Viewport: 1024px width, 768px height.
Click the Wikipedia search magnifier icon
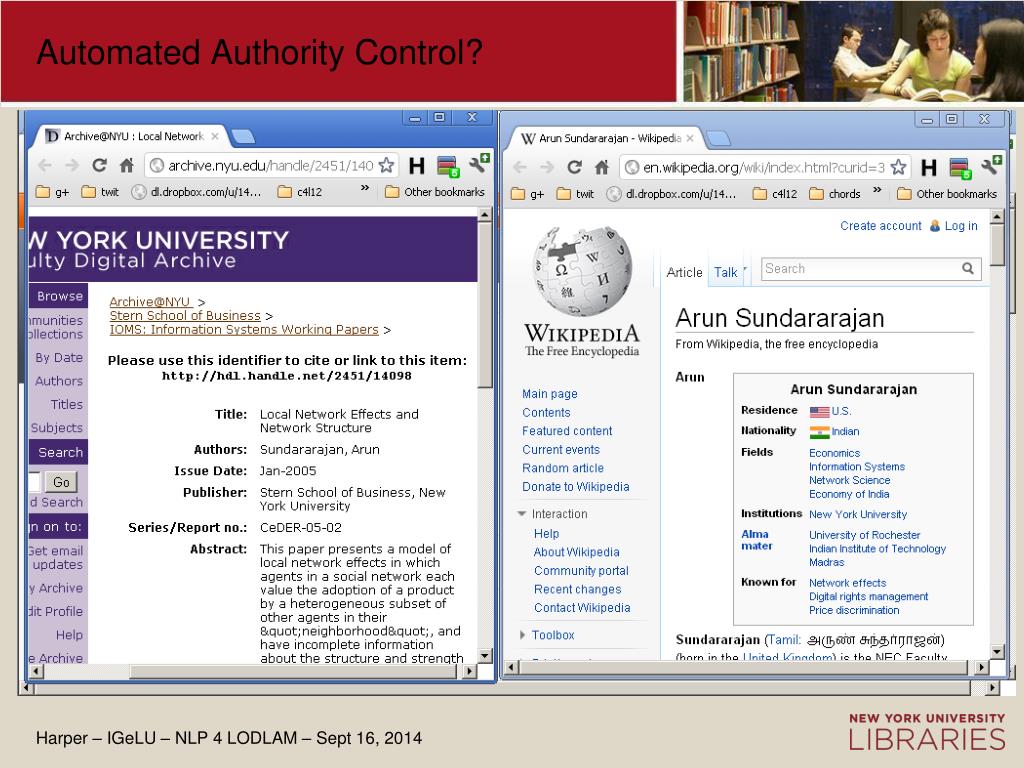tap(968, 268)
